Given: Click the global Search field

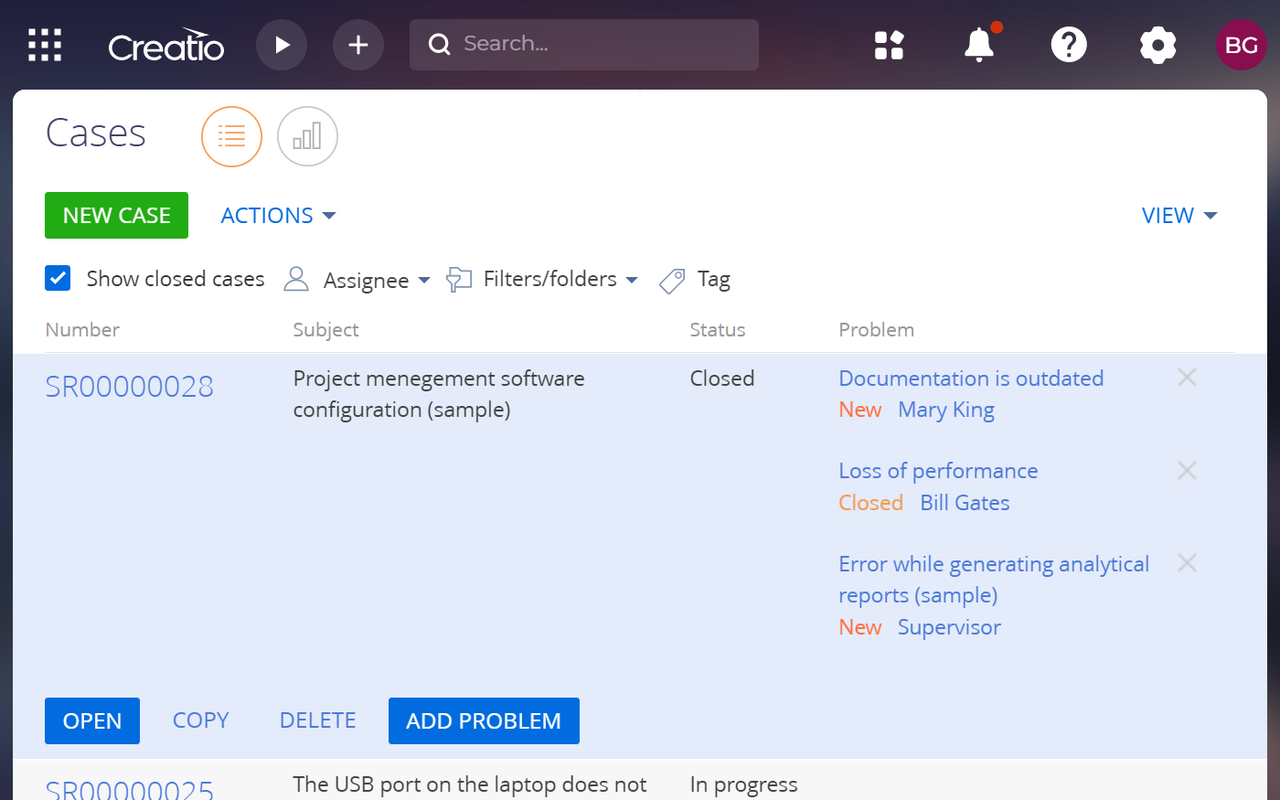Looking at the screenshot, I should click(583, 44).
